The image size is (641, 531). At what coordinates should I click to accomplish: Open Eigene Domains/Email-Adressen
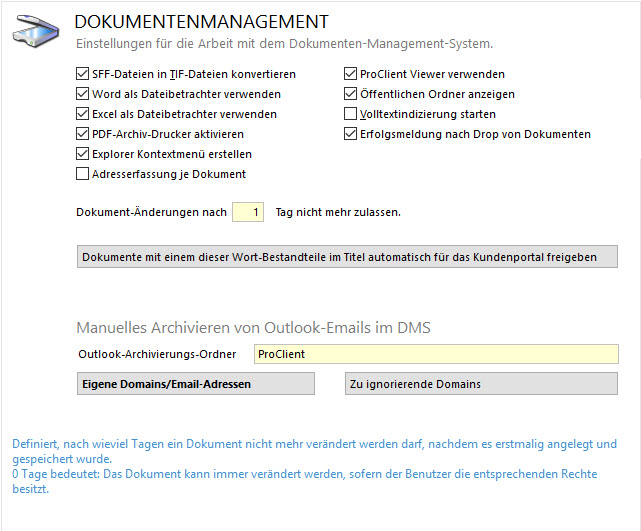(x=196, y=384)
